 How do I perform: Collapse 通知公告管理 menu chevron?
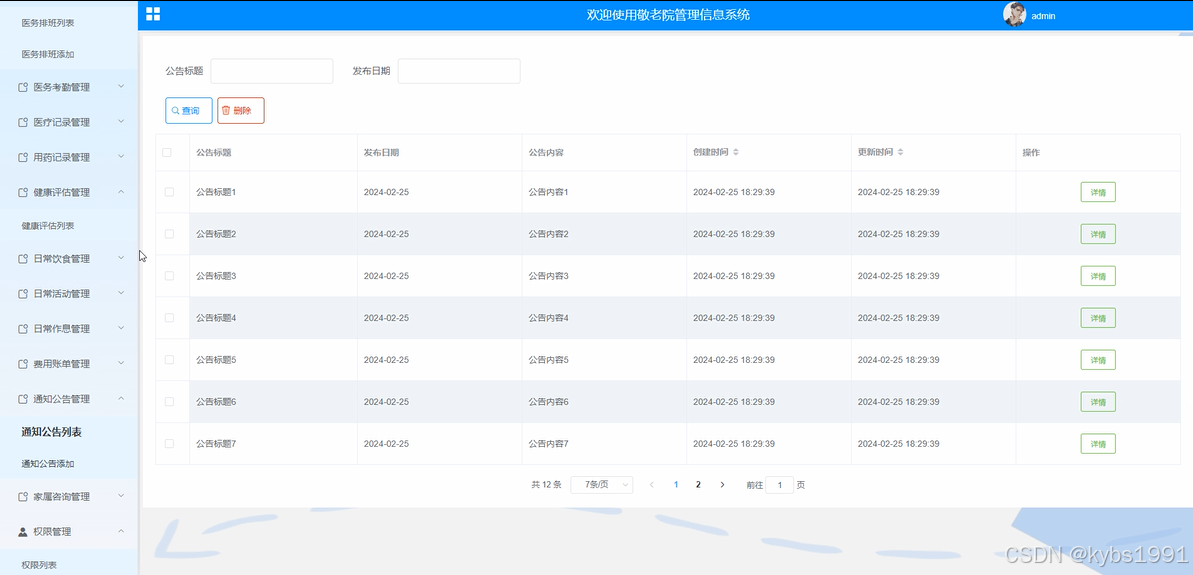(x=121, y=398)
